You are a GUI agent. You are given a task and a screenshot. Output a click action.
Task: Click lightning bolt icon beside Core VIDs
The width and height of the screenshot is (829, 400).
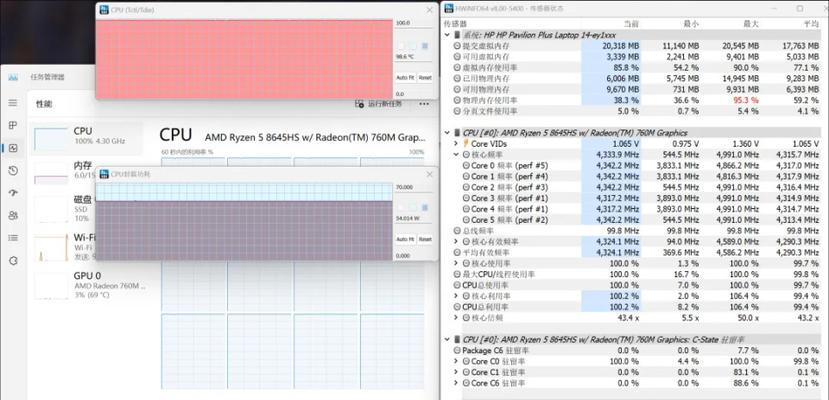(x=466, y=144)
